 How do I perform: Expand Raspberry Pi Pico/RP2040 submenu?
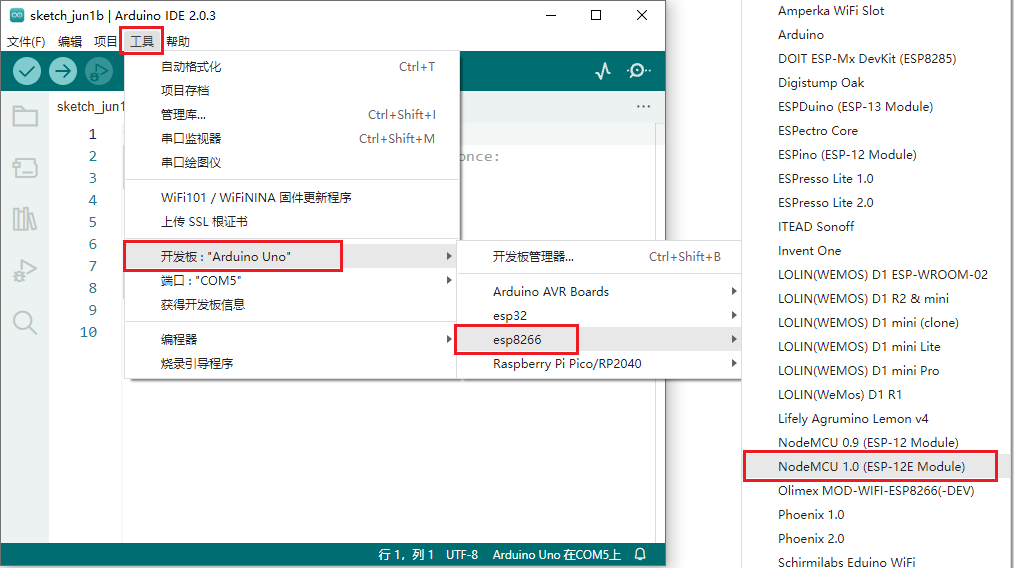point(599,363)
